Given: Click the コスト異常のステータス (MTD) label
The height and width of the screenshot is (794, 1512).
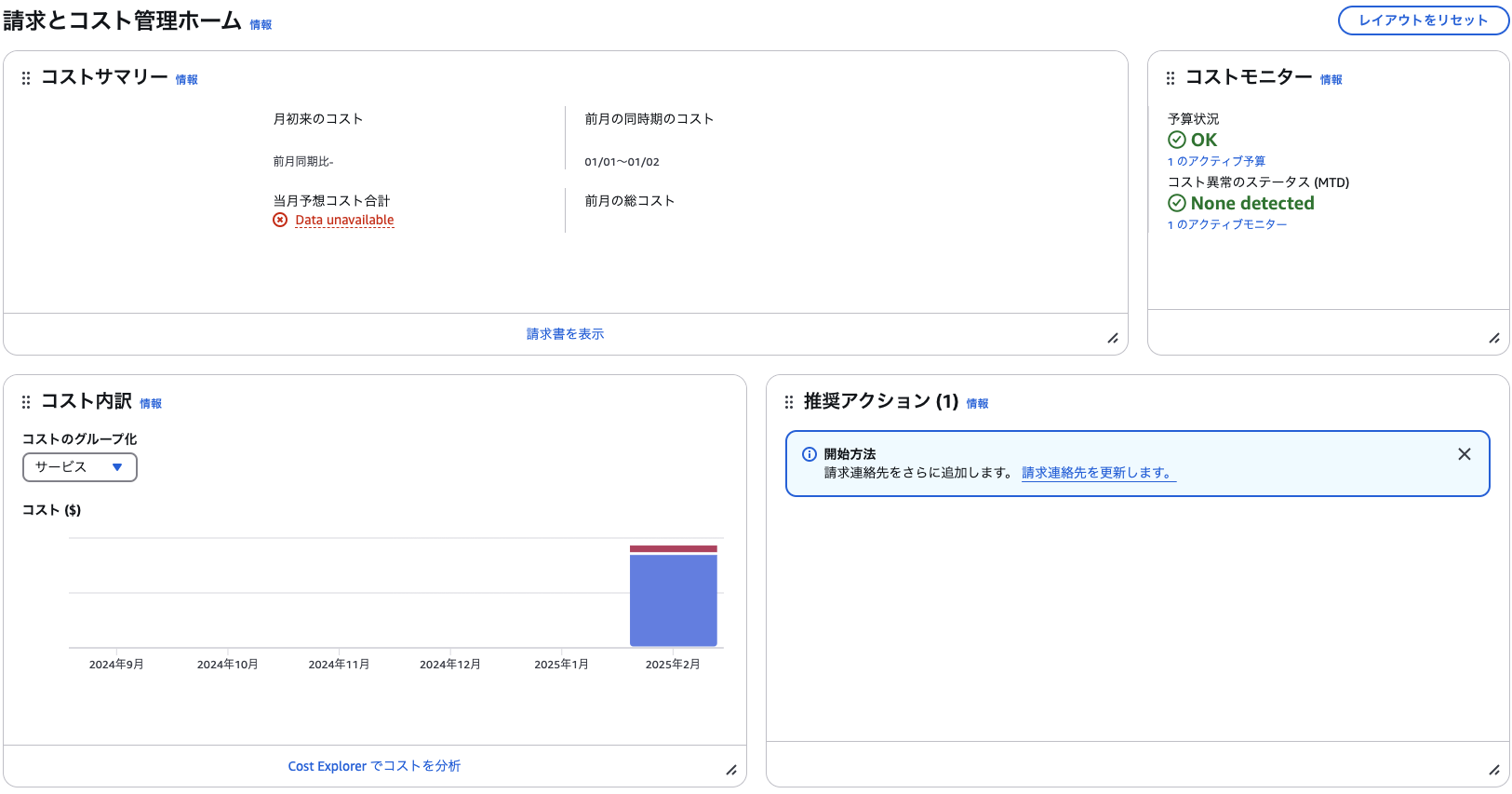Looking at the screenshot, I should coord(1259,182).
